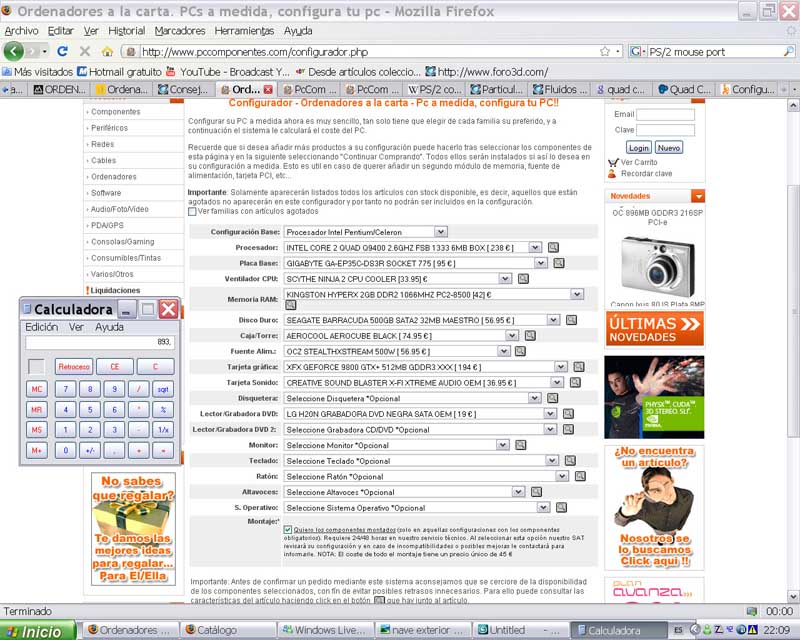
Task: Click the Ver Carrito cart icon
Action: 613,162
